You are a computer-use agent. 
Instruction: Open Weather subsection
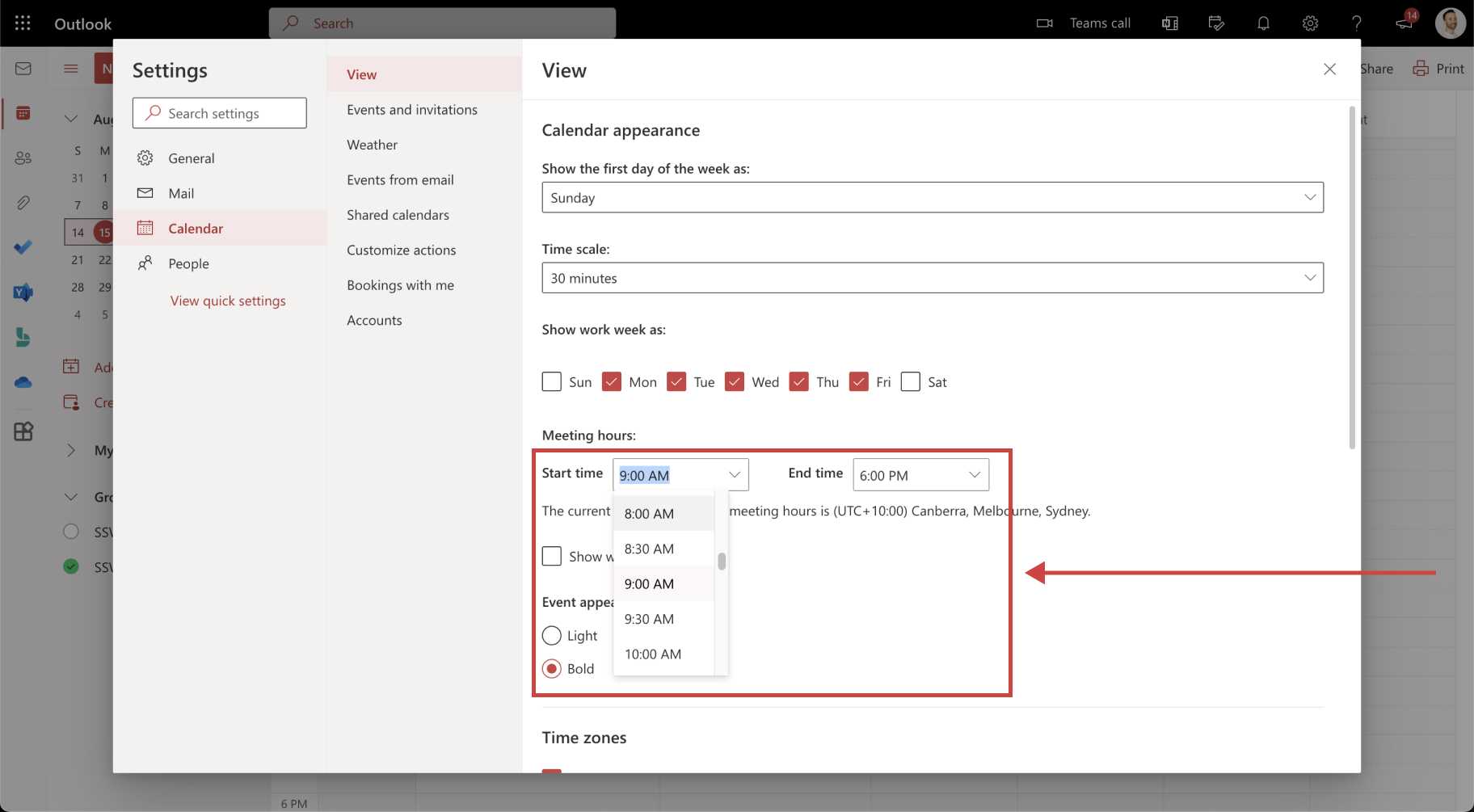(424, 145)
